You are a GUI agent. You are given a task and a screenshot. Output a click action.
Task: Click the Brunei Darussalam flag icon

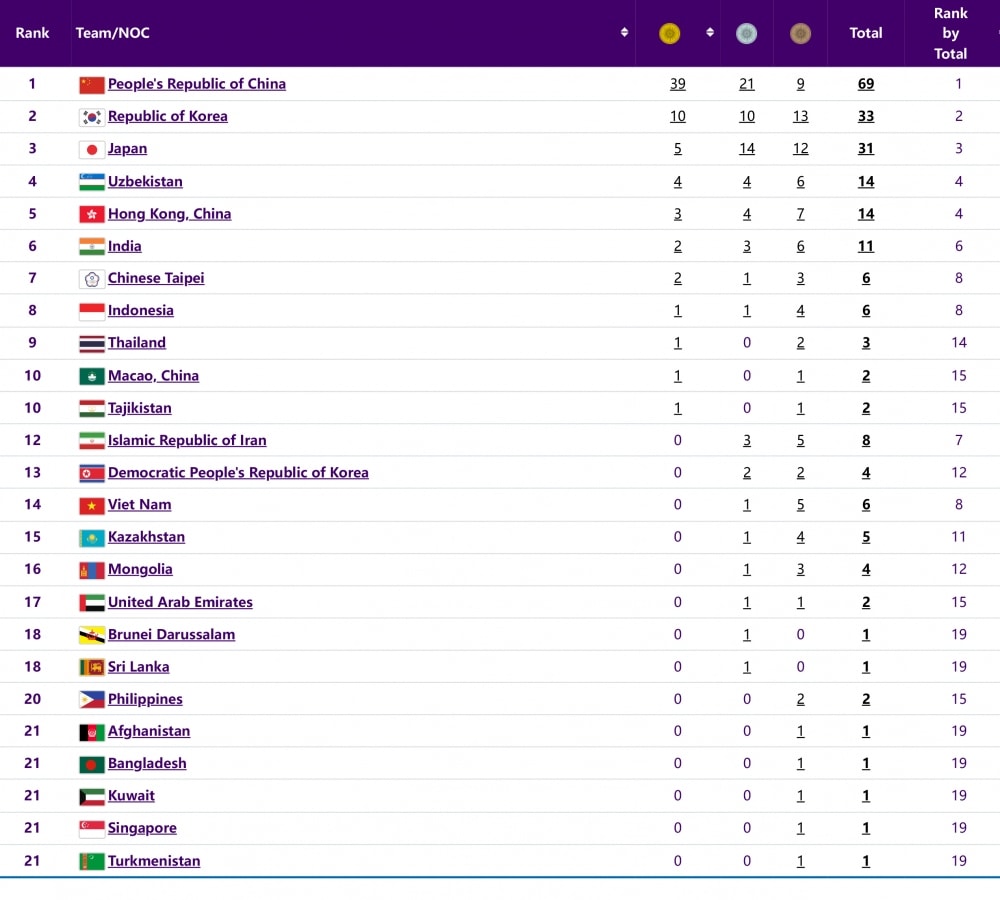pos(92,635)
